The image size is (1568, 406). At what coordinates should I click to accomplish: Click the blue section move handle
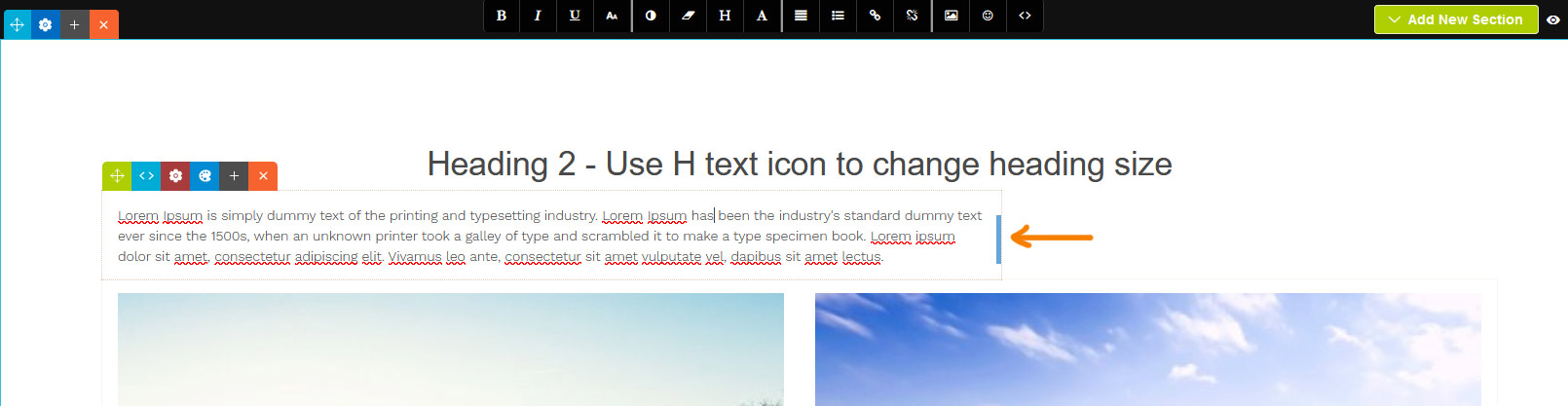[18, 24]
